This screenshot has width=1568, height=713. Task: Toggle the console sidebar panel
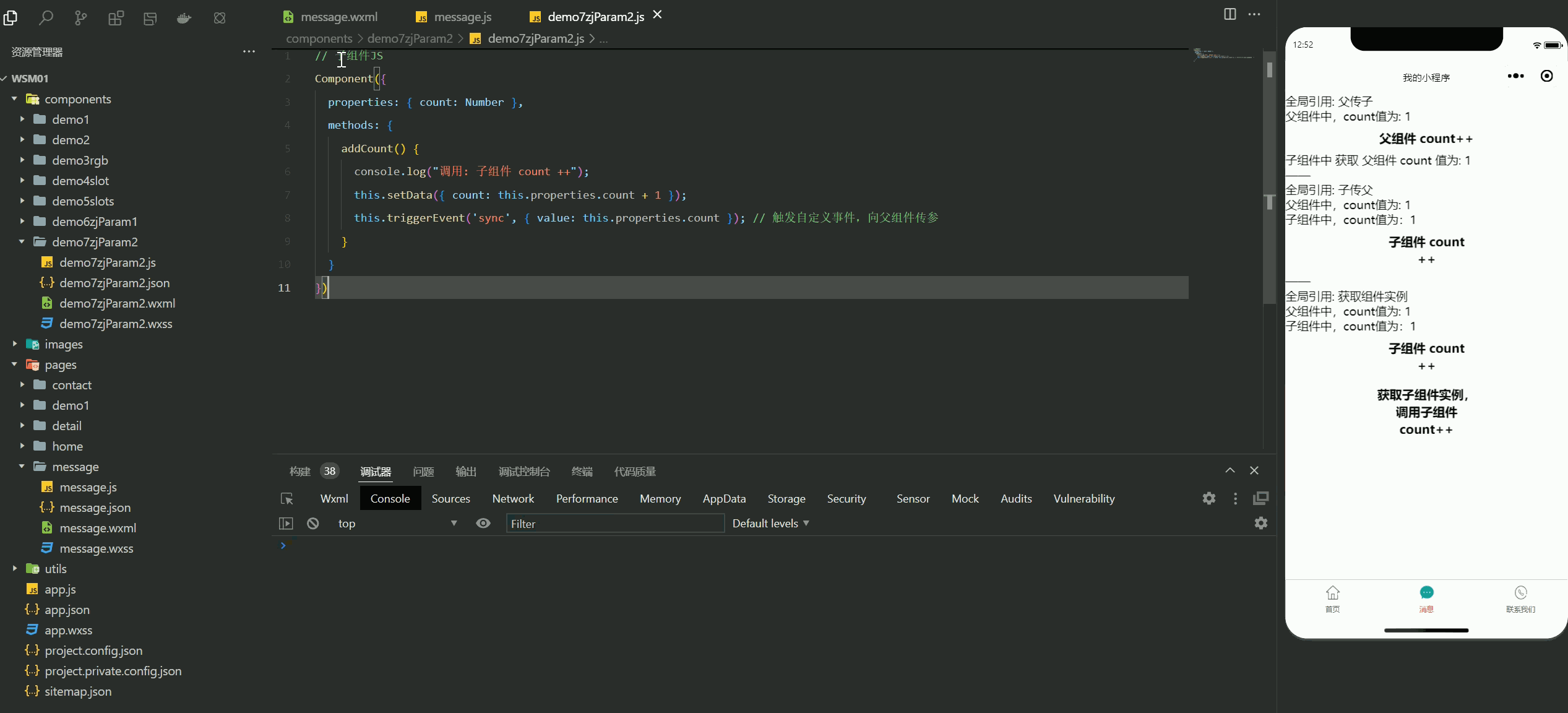coord(286,524)
